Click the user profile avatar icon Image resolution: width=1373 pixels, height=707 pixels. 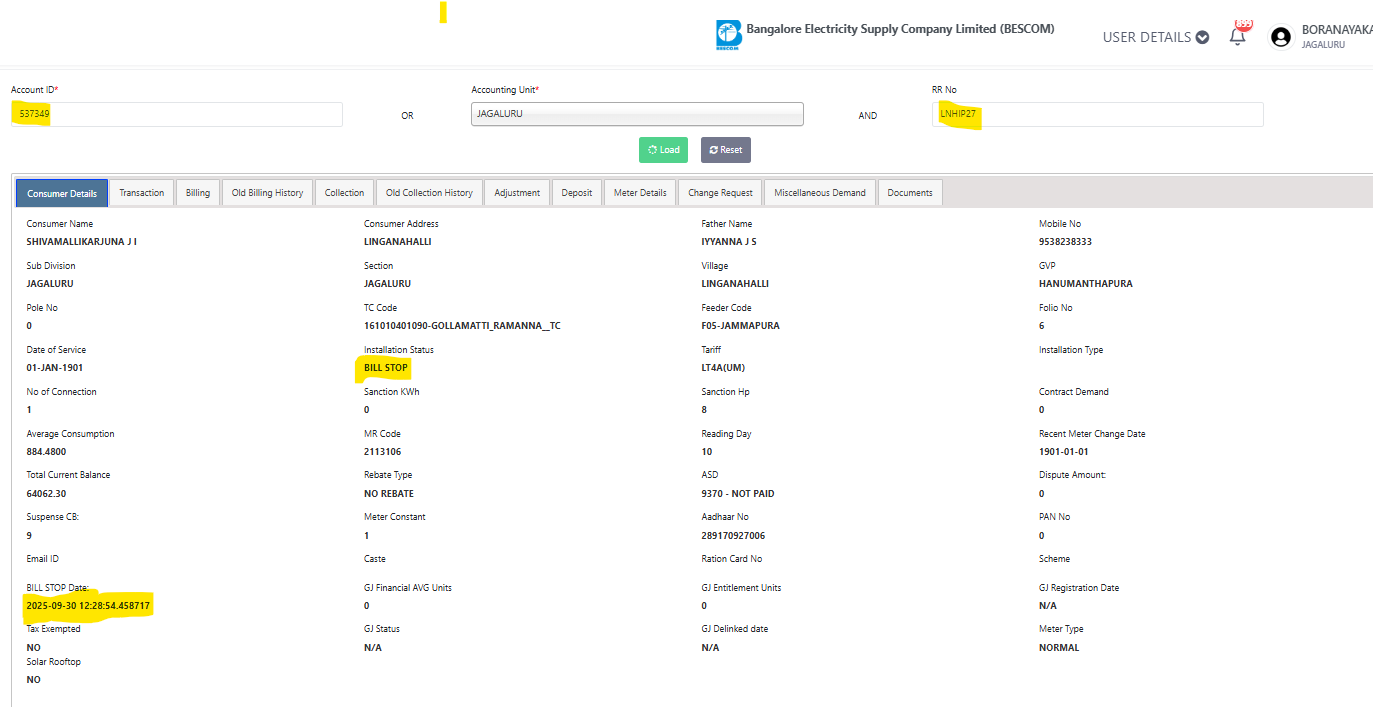tap(1280, 37)
